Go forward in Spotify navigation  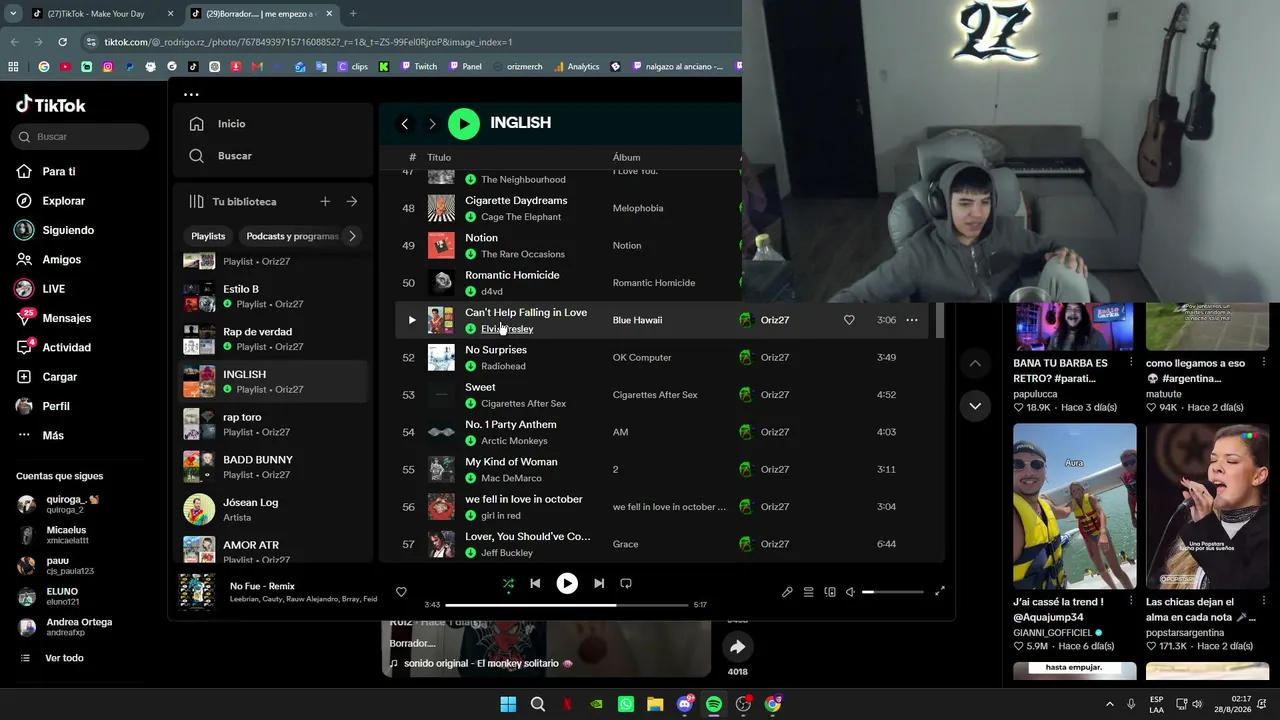pyautogui.click(x=432, y=124)
